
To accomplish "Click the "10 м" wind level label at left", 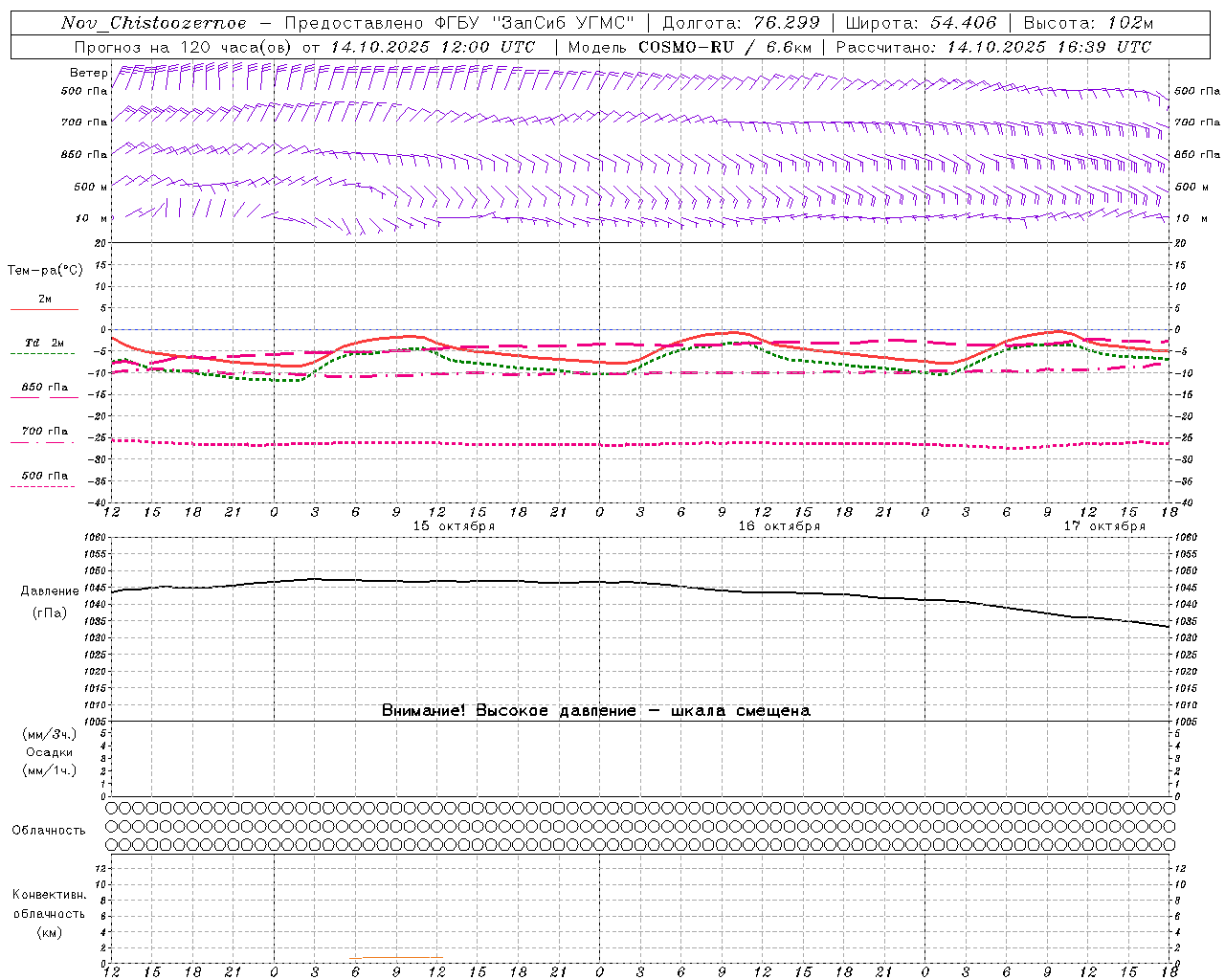I will click(x=93, y=219).
